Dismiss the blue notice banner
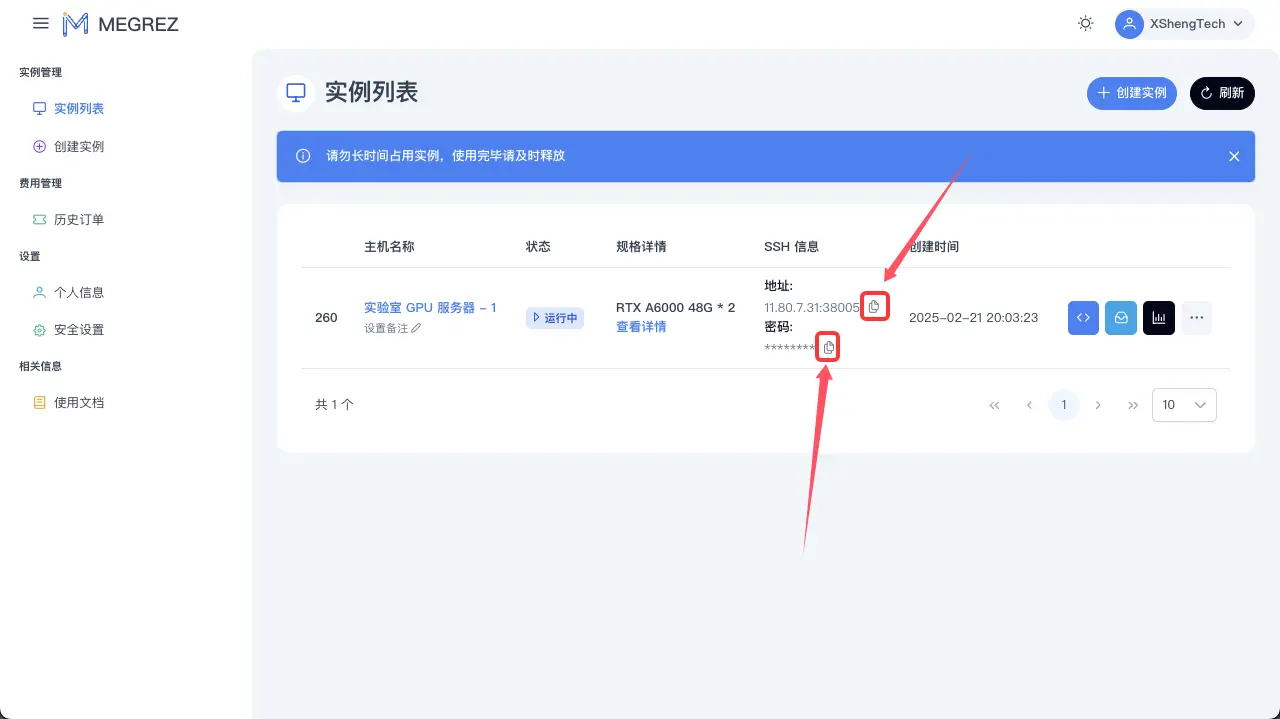Viewport: 1280px width, 719px height. 1234,156
